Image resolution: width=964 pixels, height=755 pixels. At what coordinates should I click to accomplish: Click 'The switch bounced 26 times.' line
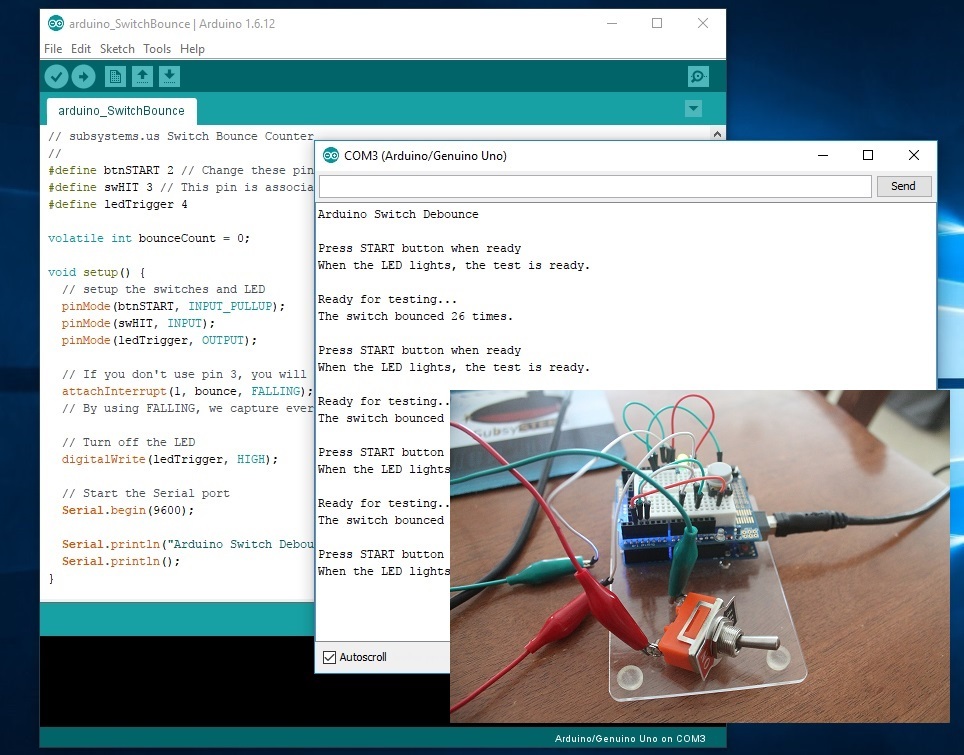415,316
